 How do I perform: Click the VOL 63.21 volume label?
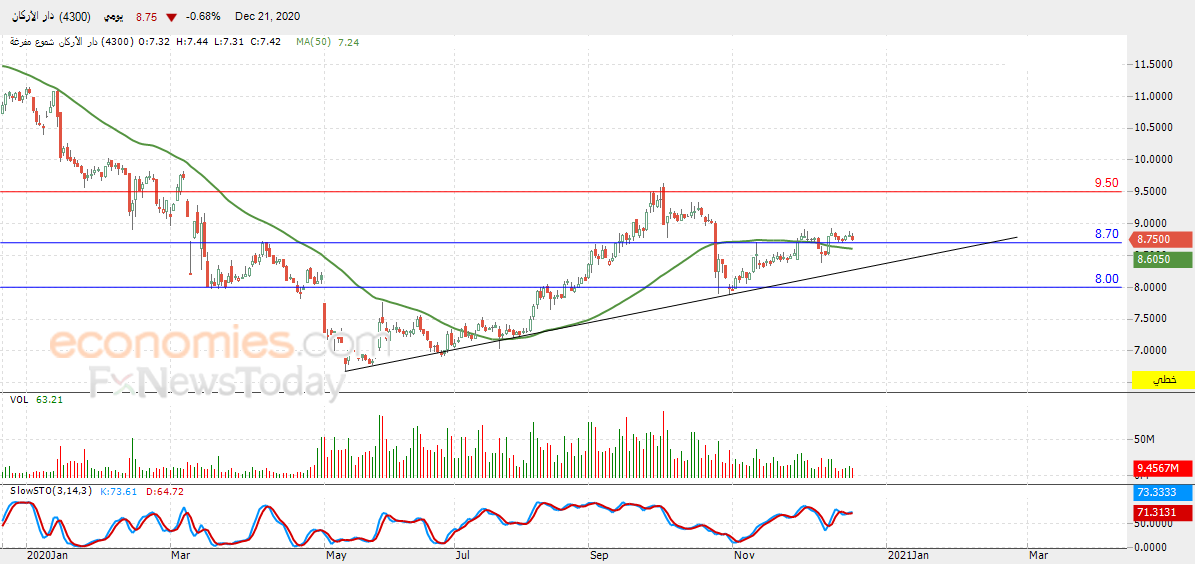[x=36, y=399]
